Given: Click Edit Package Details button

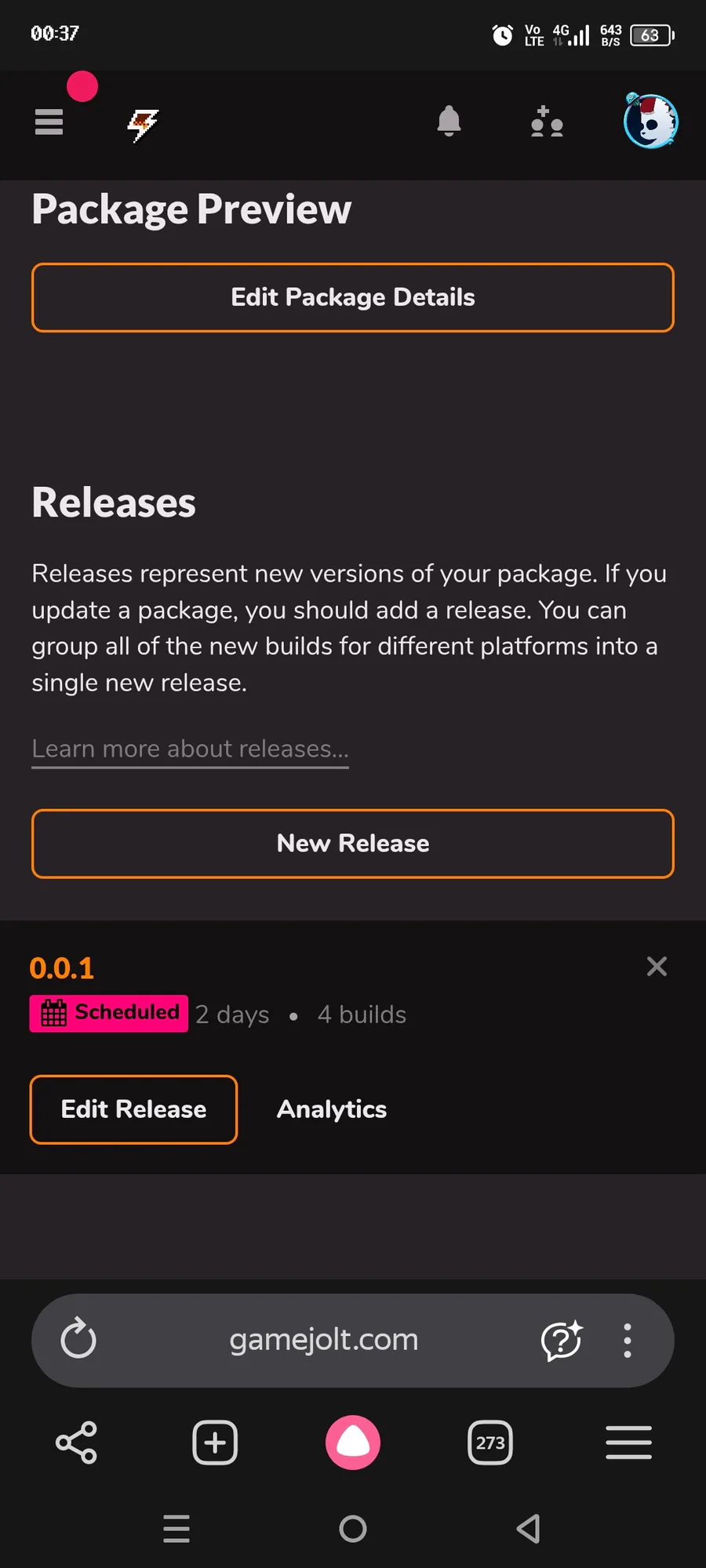Looking at the screenshot, I should click(x=353, y=298).
